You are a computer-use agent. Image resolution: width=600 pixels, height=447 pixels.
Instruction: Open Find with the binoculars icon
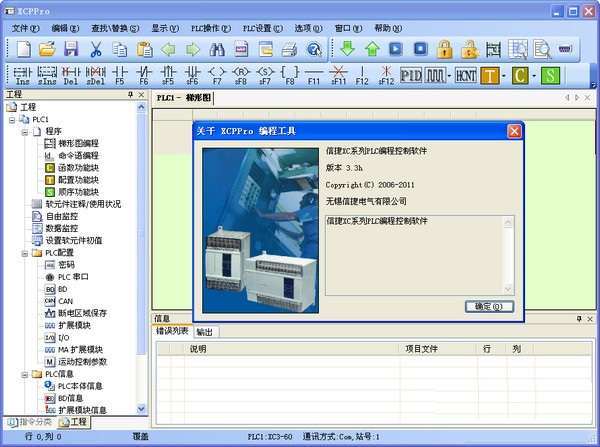pos(217,49)
